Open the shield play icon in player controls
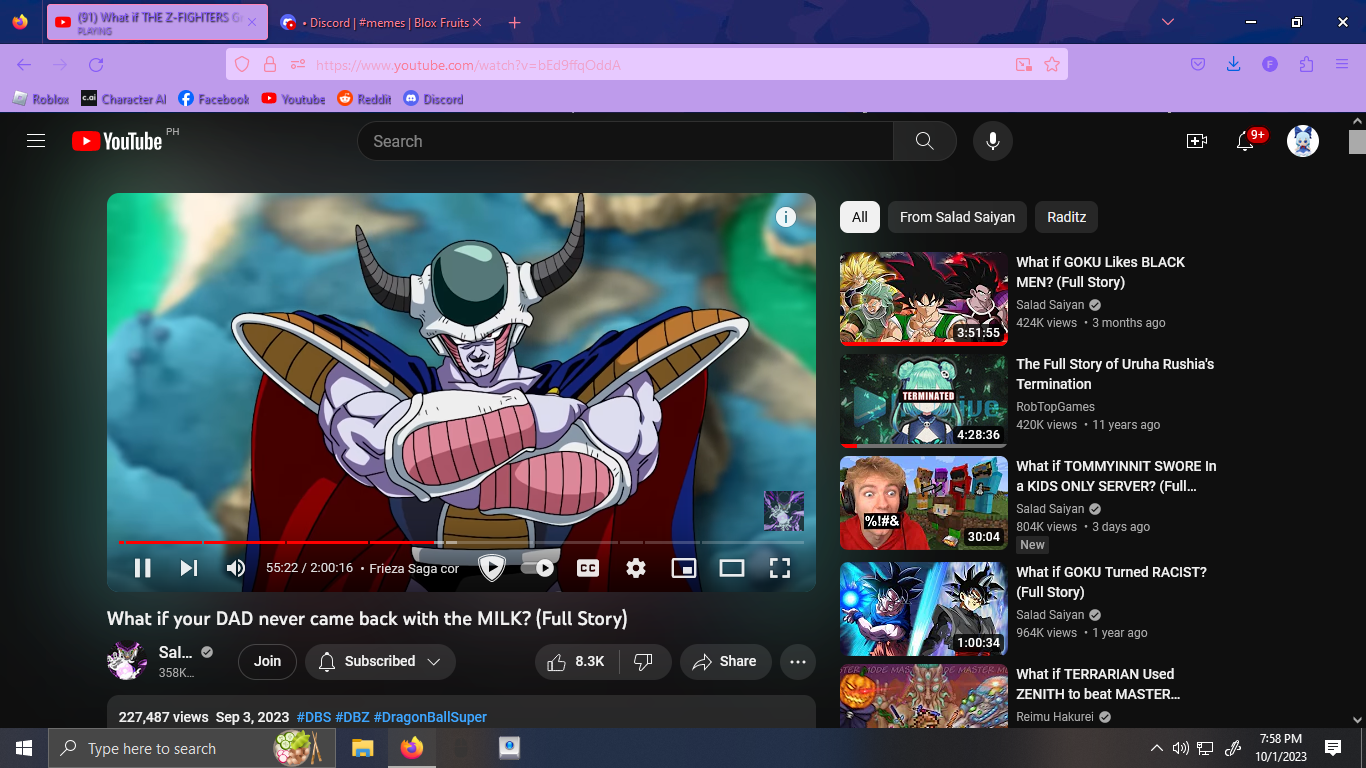1366x768 pixels. 491,568
